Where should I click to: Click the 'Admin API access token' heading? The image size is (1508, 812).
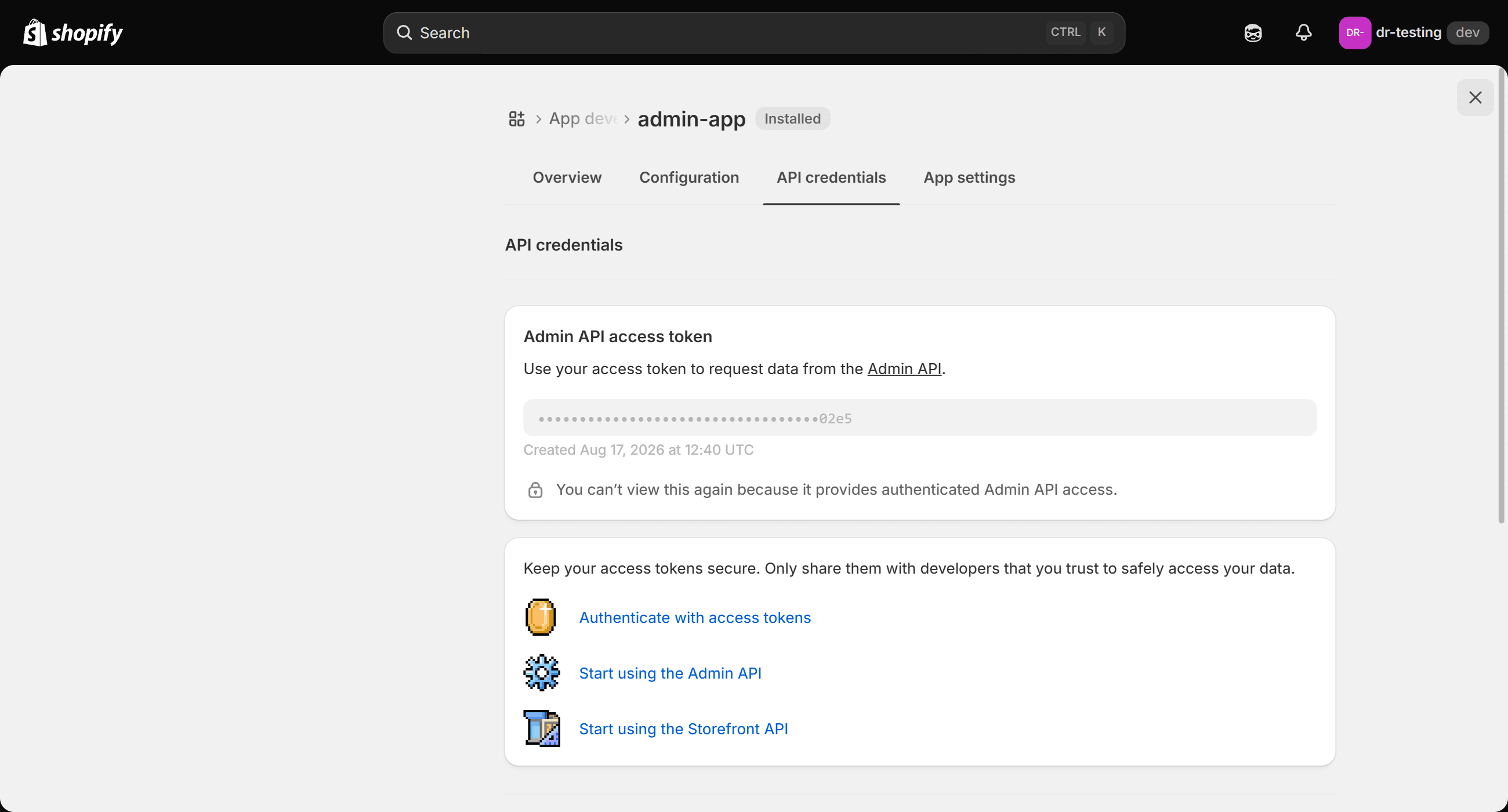tap(618, 336)
